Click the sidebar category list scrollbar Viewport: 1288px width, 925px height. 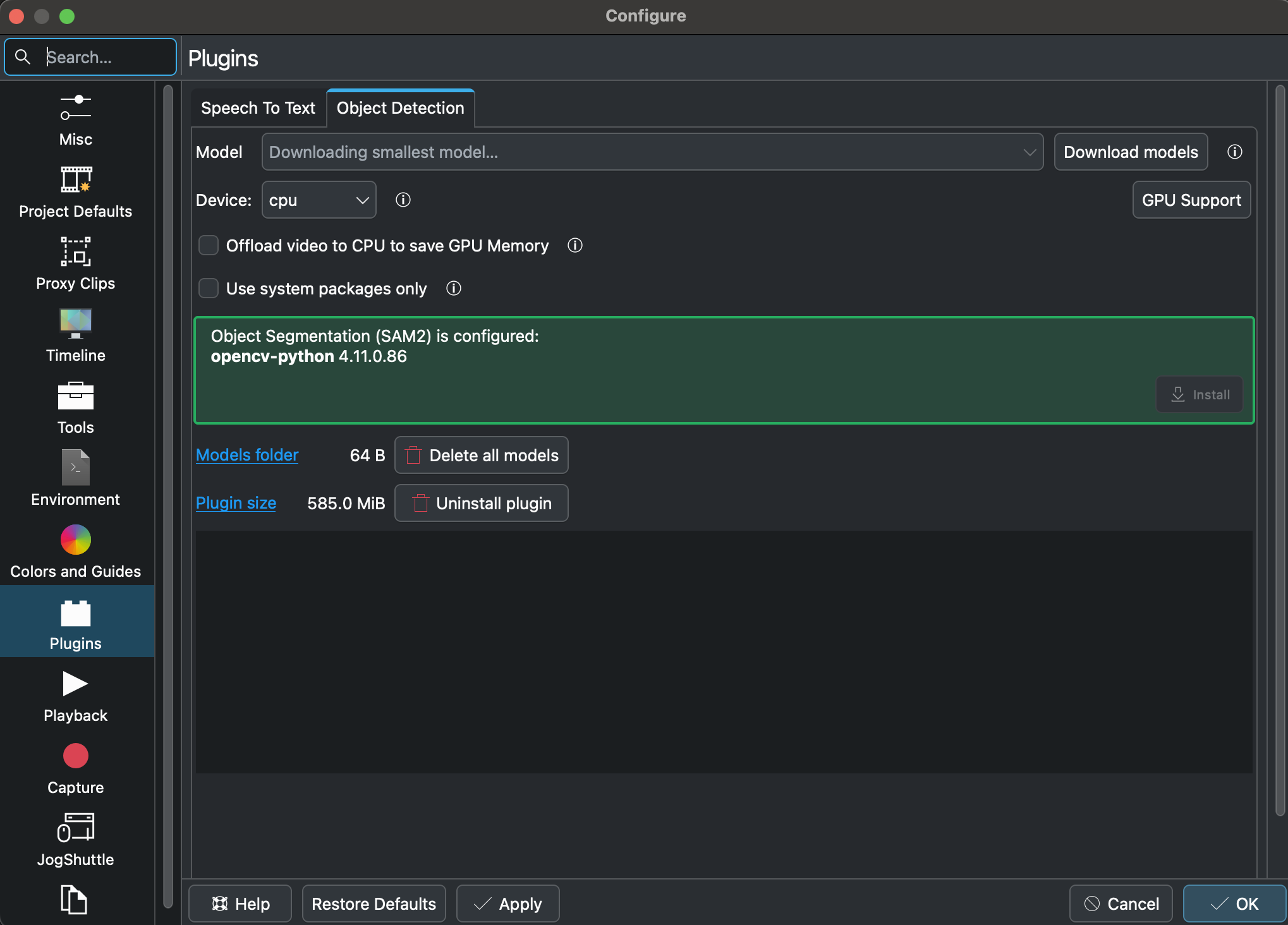[x=168, y=496]
